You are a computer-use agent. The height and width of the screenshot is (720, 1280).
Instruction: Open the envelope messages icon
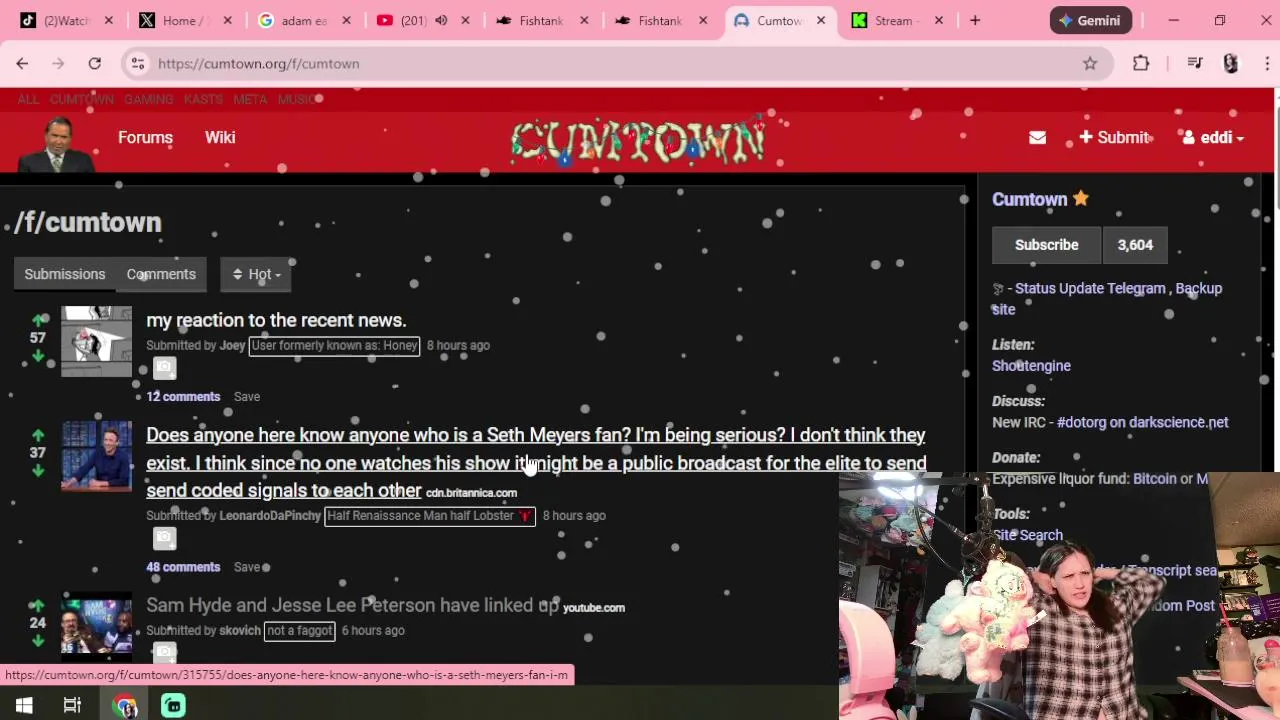coord(1037,138)
